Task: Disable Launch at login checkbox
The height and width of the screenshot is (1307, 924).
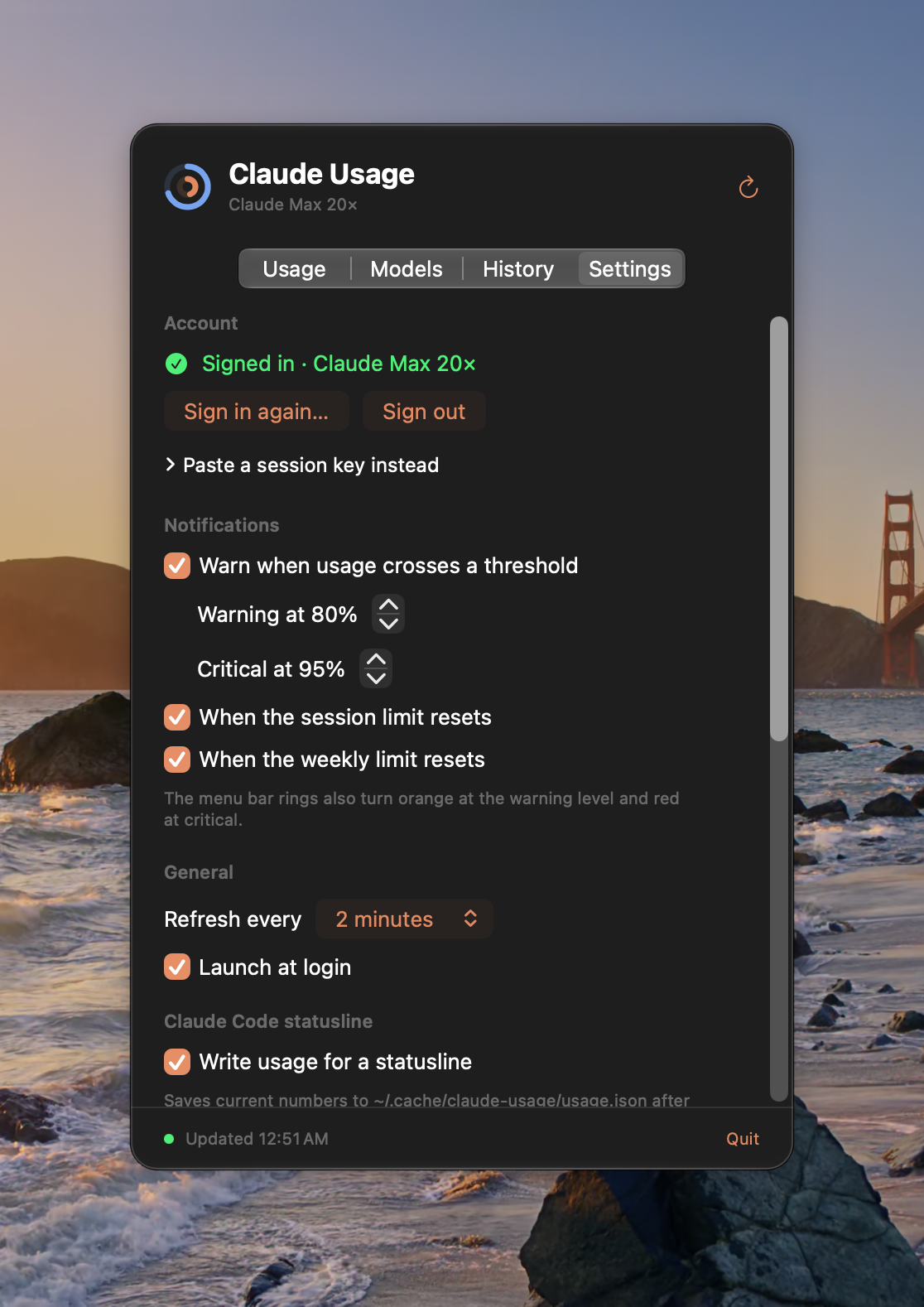Action: tap(177, 967)
